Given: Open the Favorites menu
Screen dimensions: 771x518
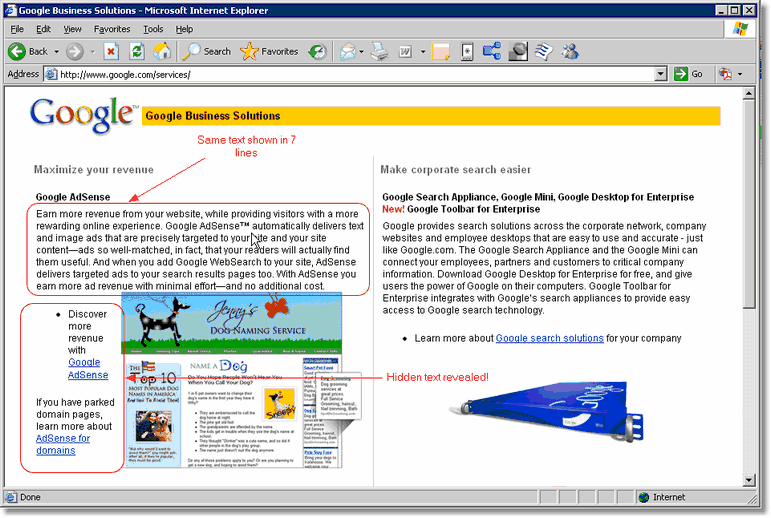Looking at the screenshot, I should pyautogui.click(x=112, y=29).
